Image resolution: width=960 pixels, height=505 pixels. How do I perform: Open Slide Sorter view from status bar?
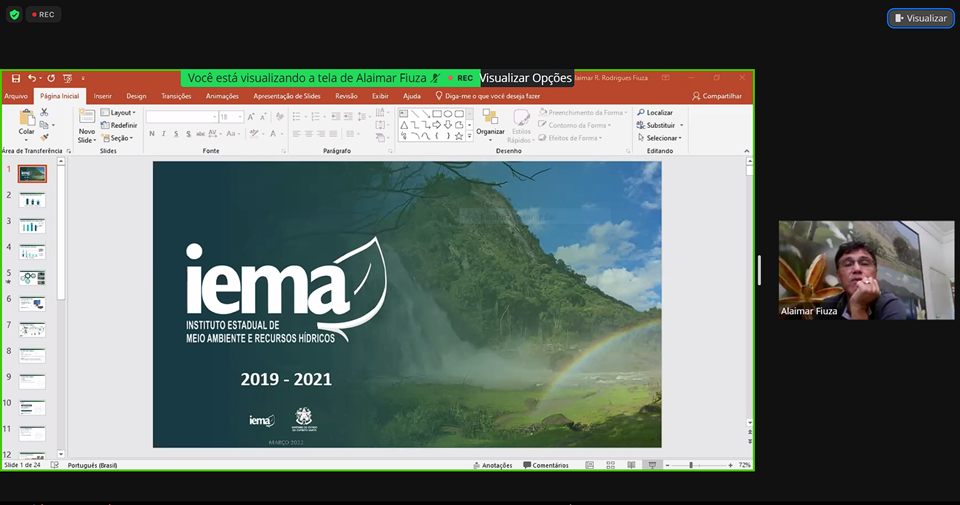pos(610,465)
